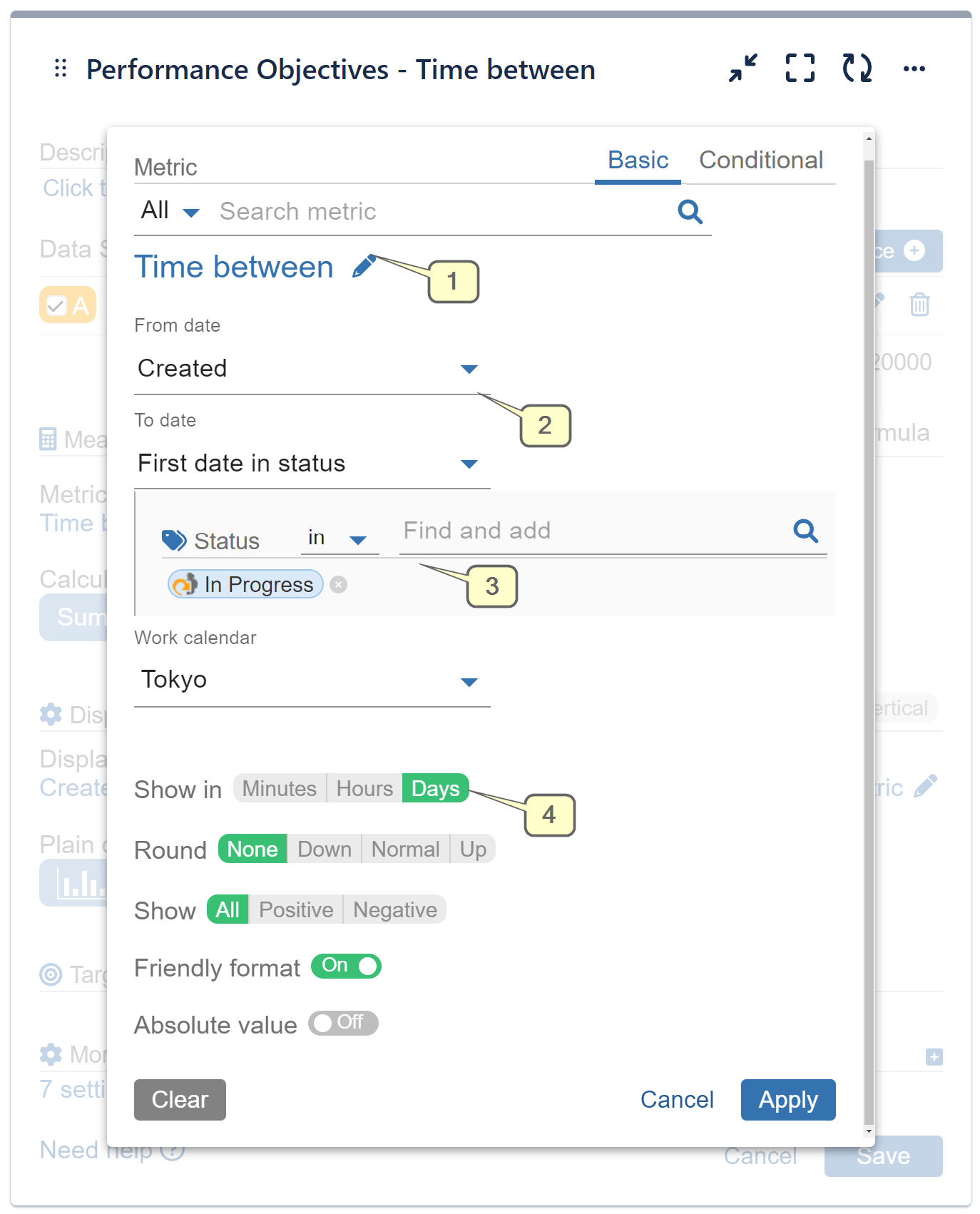Open the Status operator 'in' dropdown

coord(339,539)
